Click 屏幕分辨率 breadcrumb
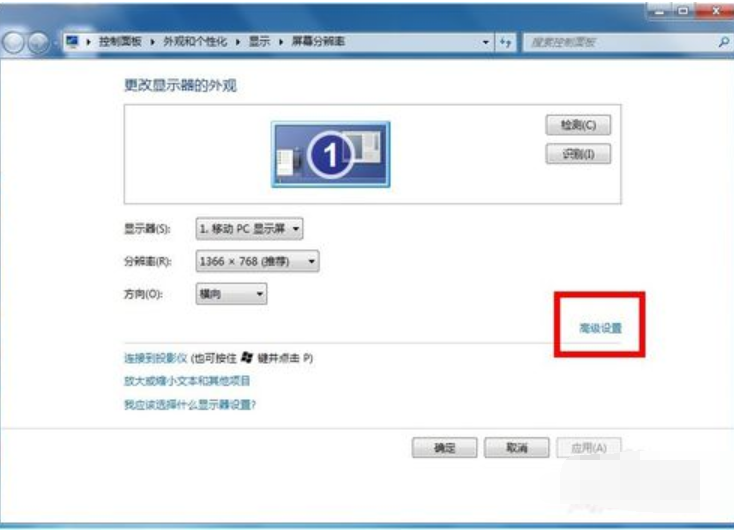 318,42
